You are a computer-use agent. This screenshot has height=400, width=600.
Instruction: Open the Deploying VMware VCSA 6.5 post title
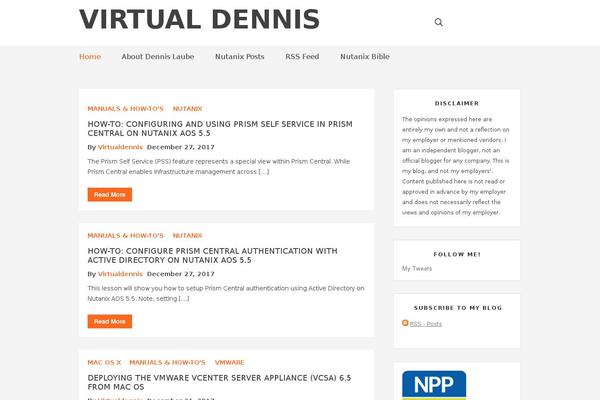219,382
